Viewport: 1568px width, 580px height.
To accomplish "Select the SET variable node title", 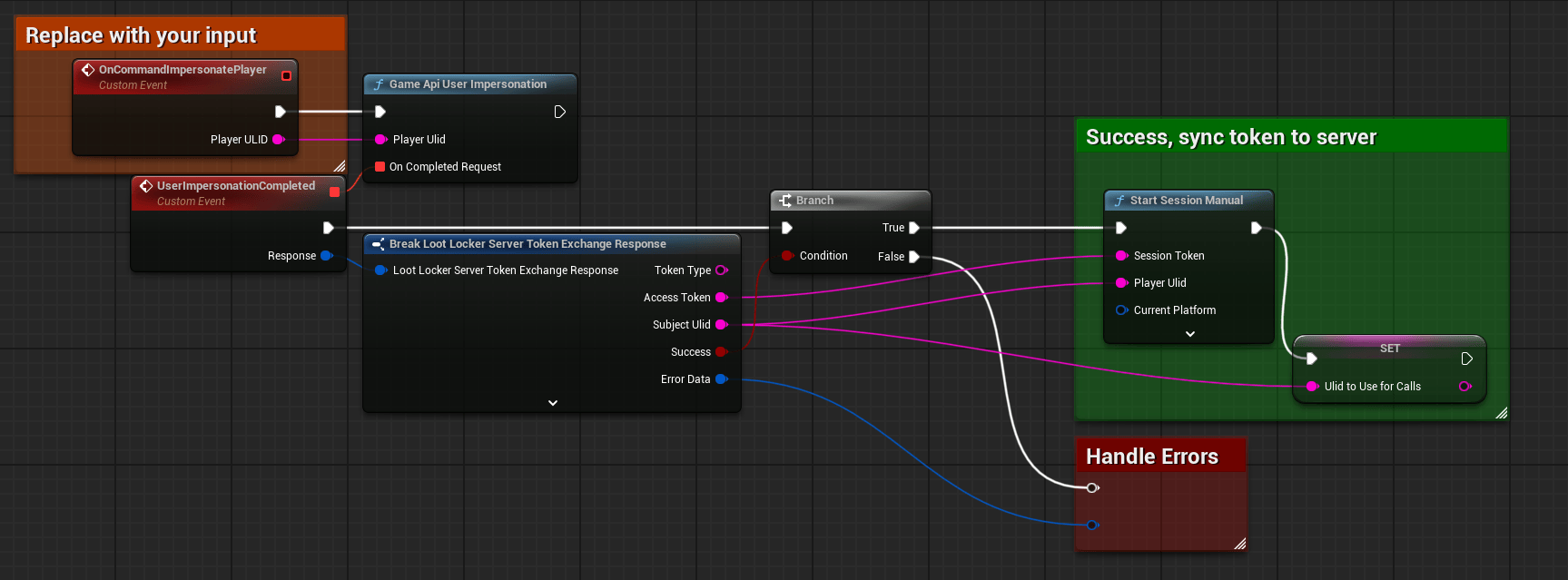I will [1389, 349].
